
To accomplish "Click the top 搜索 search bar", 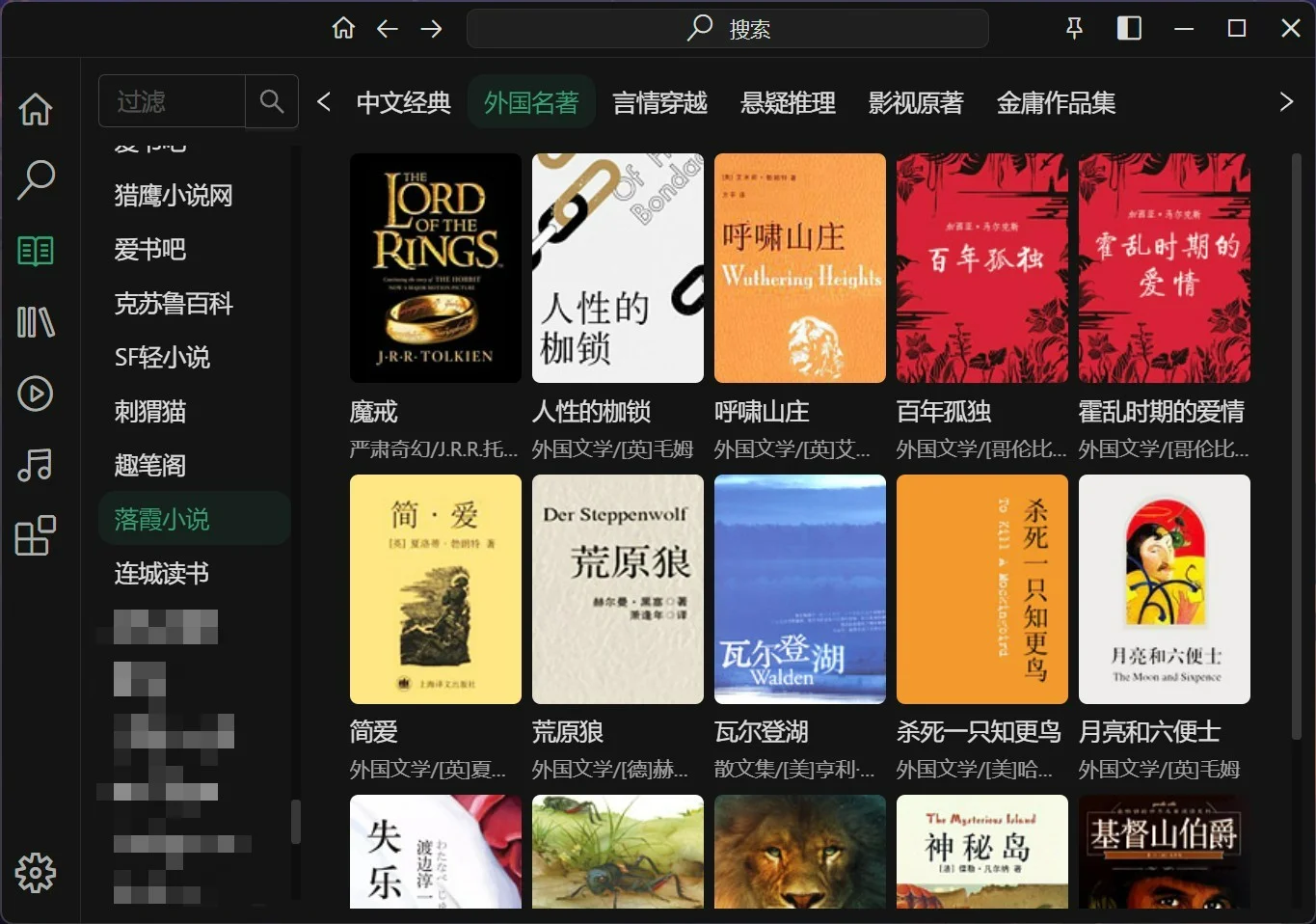I will [728, 29].
